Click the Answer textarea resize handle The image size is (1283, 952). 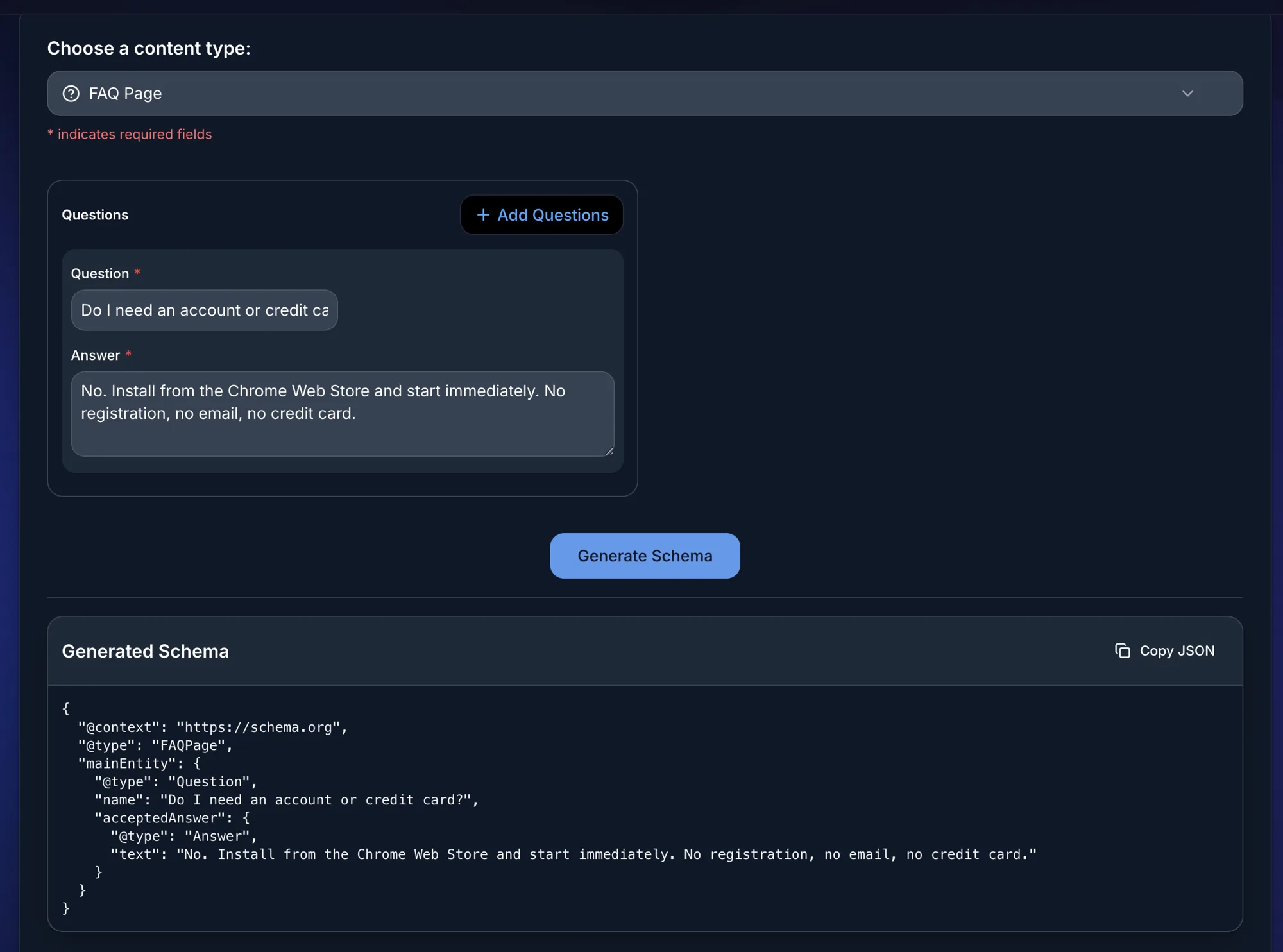[x=609, y=451]
